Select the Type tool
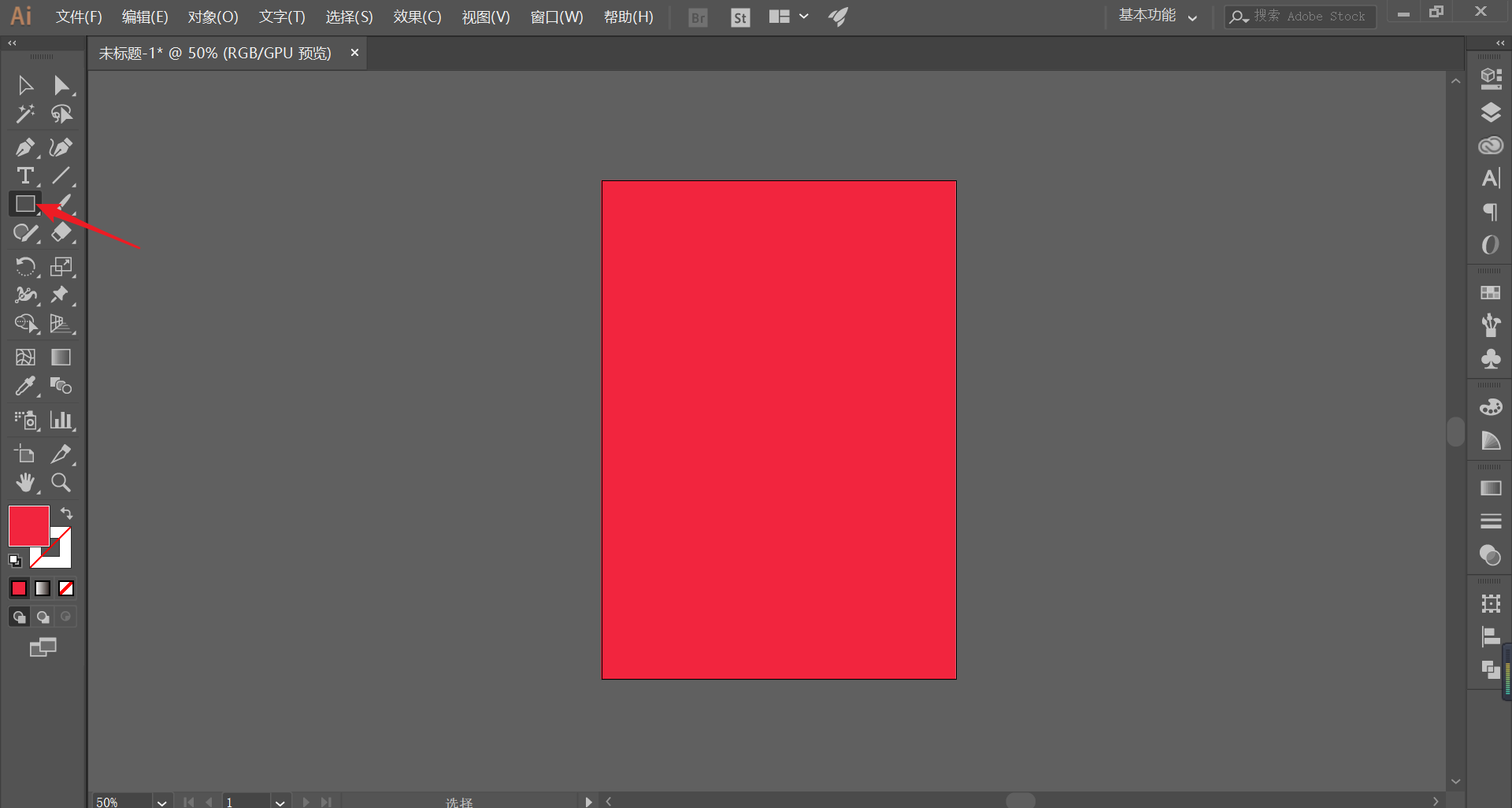The image size is (1512, 808). pos(25,176)
